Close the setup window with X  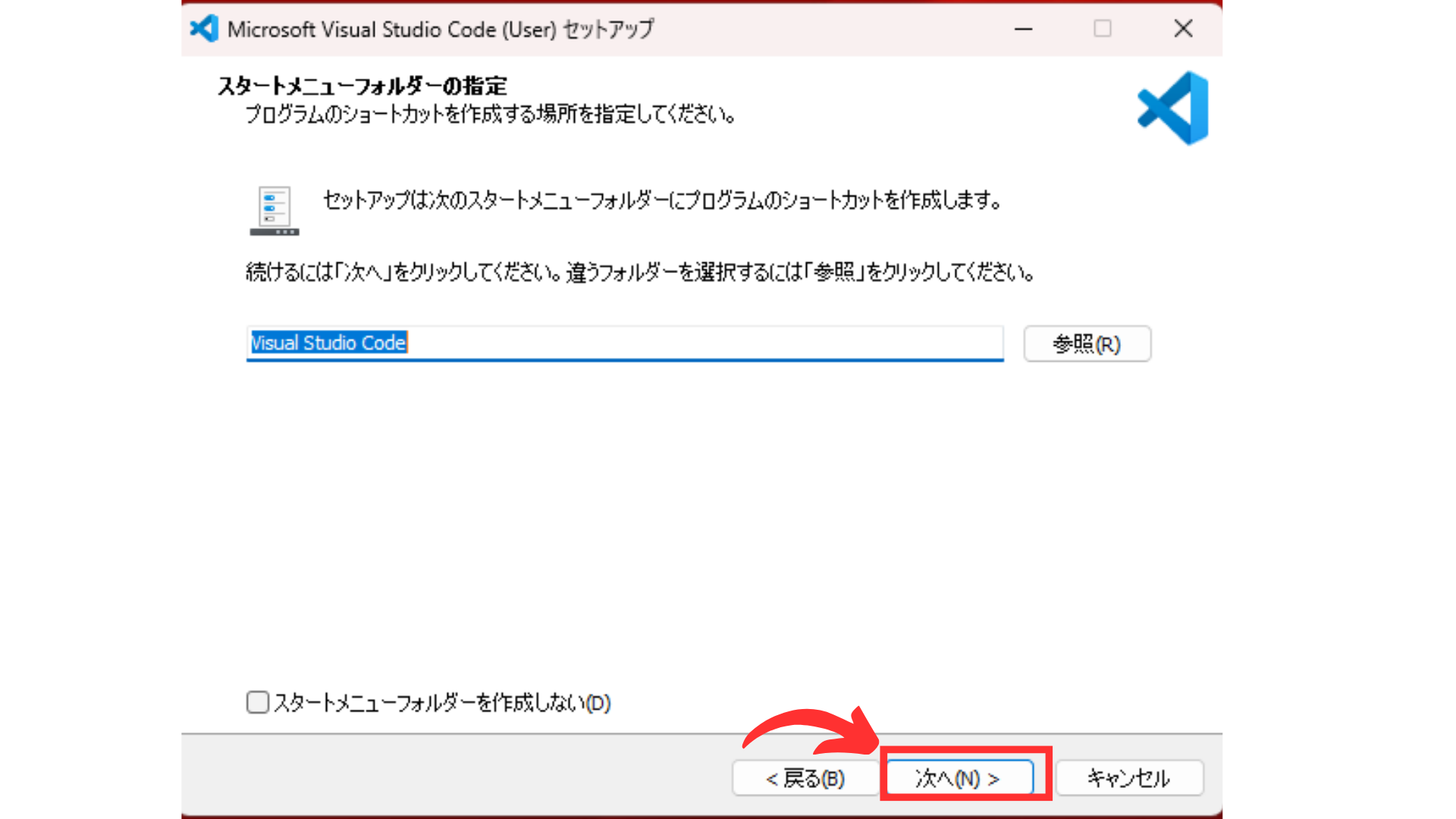1183,29
